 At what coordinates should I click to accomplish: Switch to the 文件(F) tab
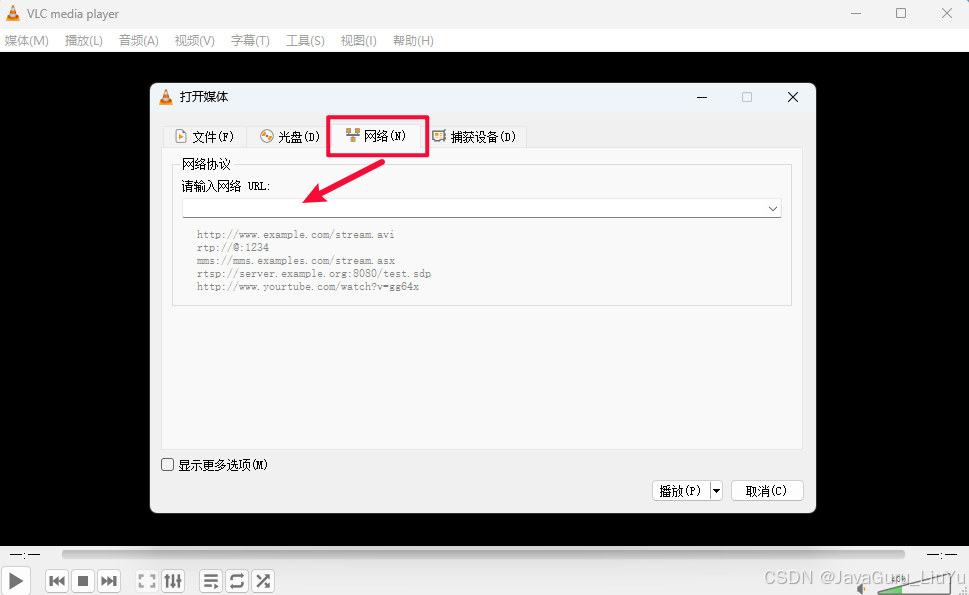coord(205,137)
